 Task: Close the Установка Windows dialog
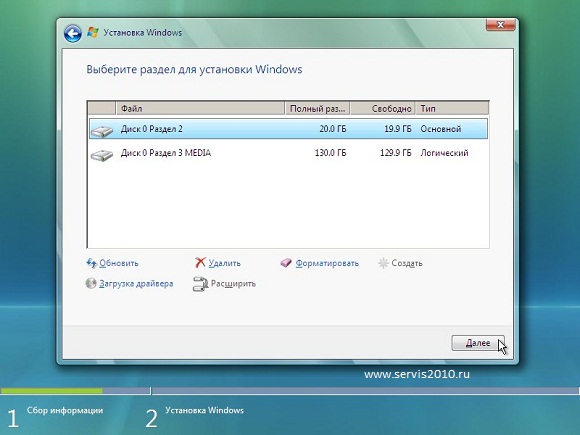pyautogui.click(x=500, y=25)
